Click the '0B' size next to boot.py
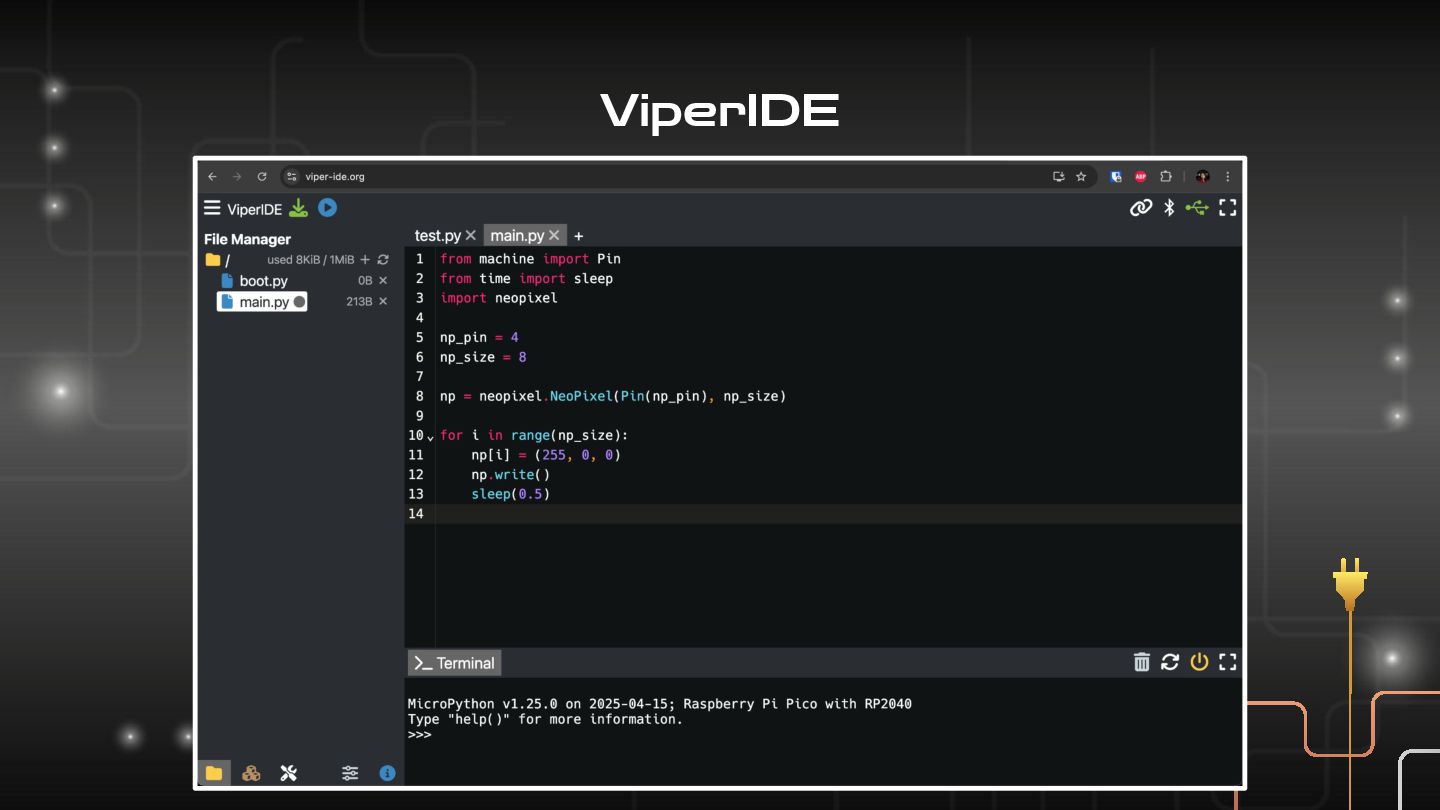Viewport: 1440px width, 810px height. click(x=365, y=281)
